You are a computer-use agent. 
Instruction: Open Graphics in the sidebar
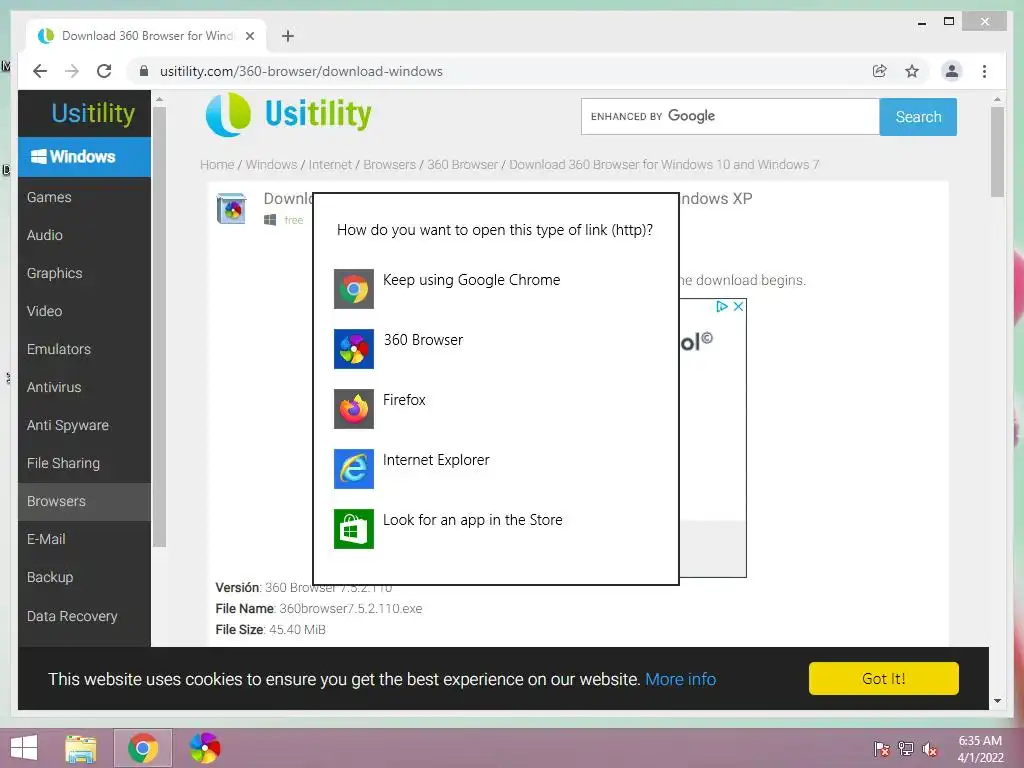click(x=54, y=273)
